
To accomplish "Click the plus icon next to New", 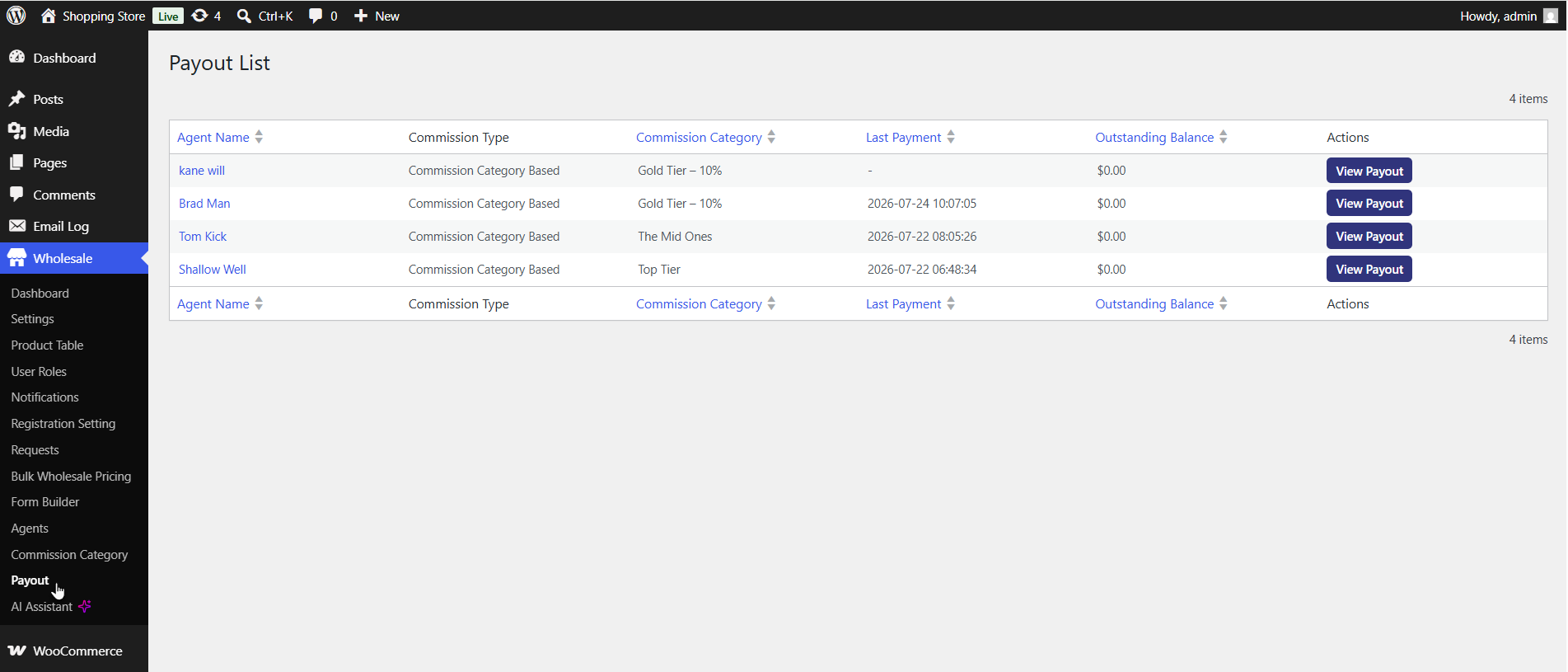I will pos(361,16).
